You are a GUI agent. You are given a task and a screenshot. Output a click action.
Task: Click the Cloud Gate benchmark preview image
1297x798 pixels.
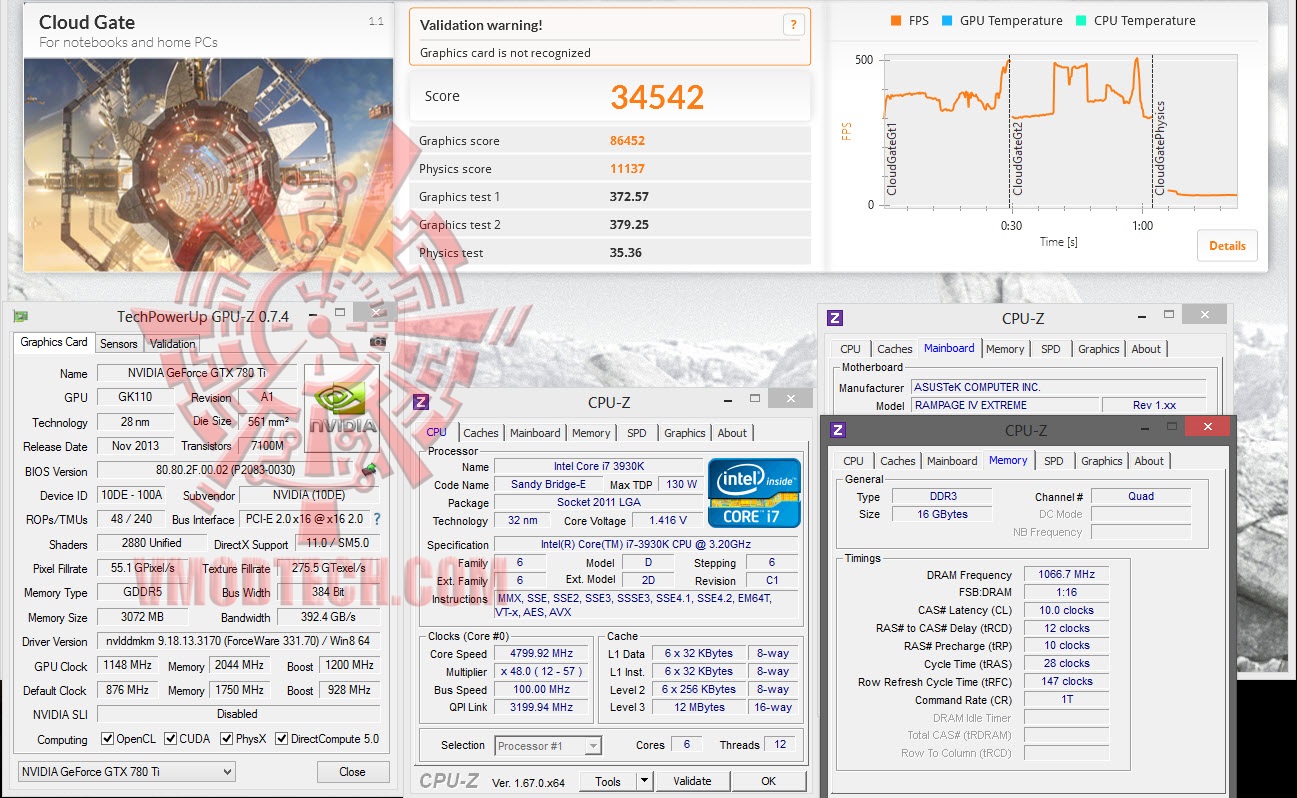208,164
